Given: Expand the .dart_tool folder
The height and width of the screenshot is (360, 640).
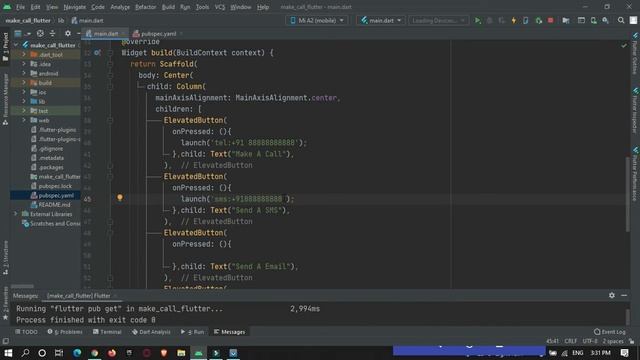Looking at the screenshot, I should (x=24, y=54).
